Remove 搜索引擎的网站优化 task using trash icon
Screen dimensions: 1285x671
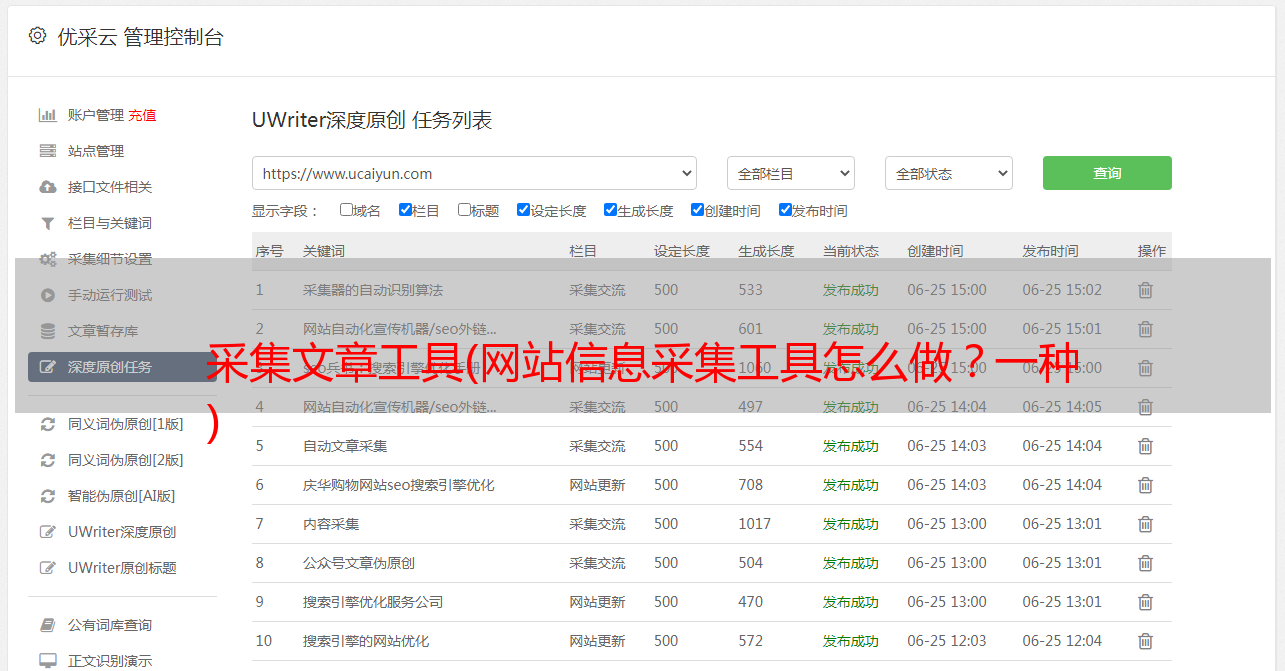click(1146, 641)
